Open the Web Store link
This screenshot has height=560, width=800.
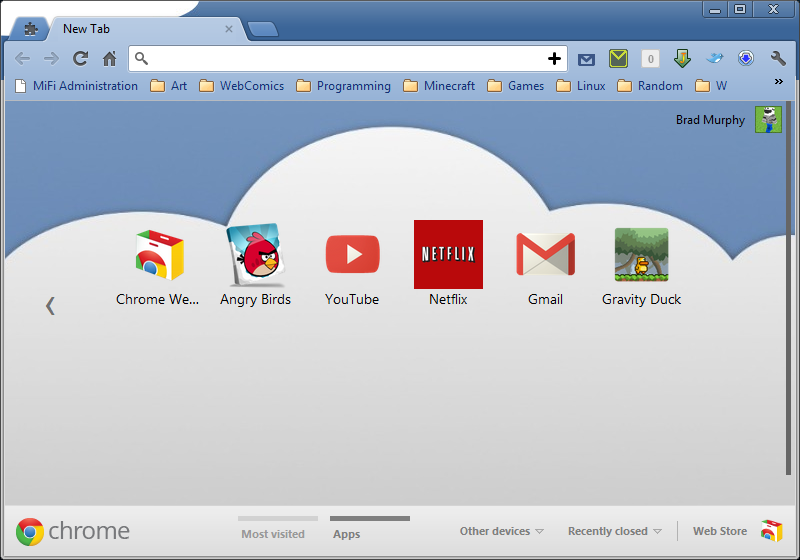[x=720, y=531]
